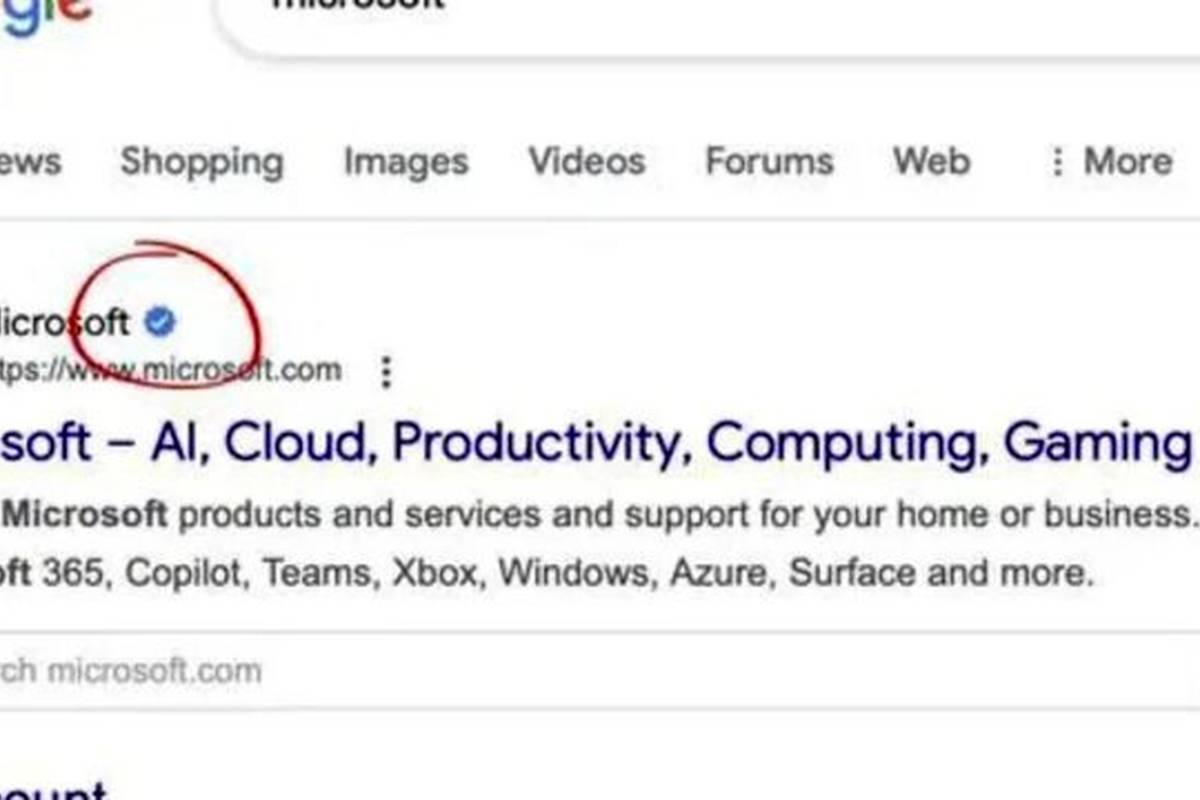Click the https://www.microsoft.com URL
This screenshot has height=800, width=1200.
(x=170, y=370)
